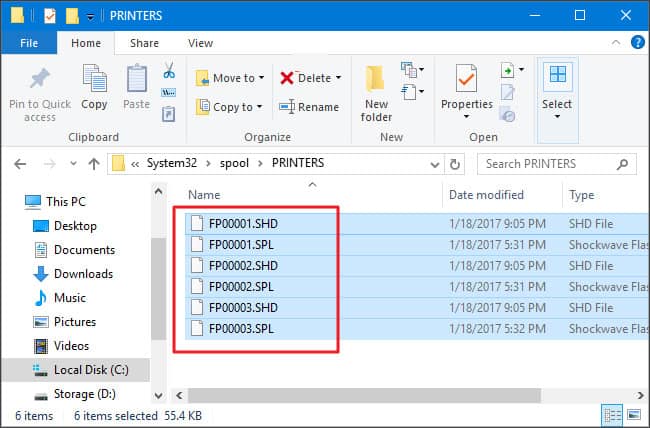Select This PC in navigation pane
Screen dimensions: 650x428
[x=55, y=202]
